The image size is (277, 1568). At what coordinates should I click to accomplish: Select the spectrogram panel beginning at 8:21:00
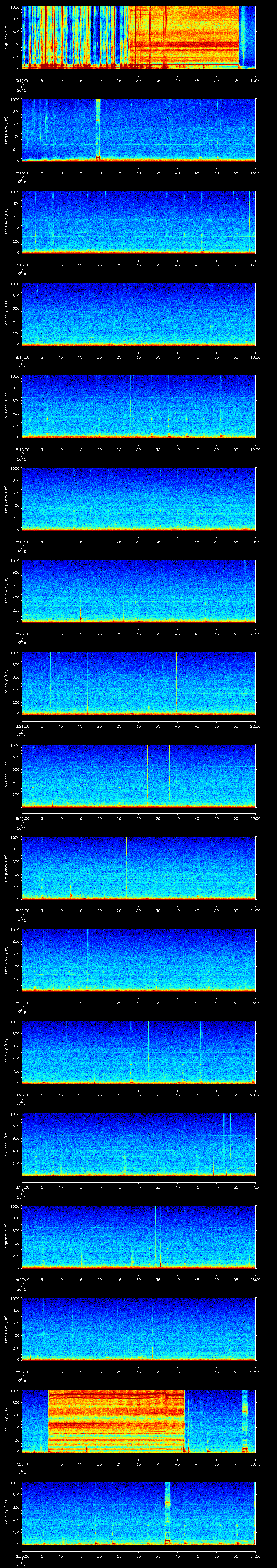pos(138,683)
